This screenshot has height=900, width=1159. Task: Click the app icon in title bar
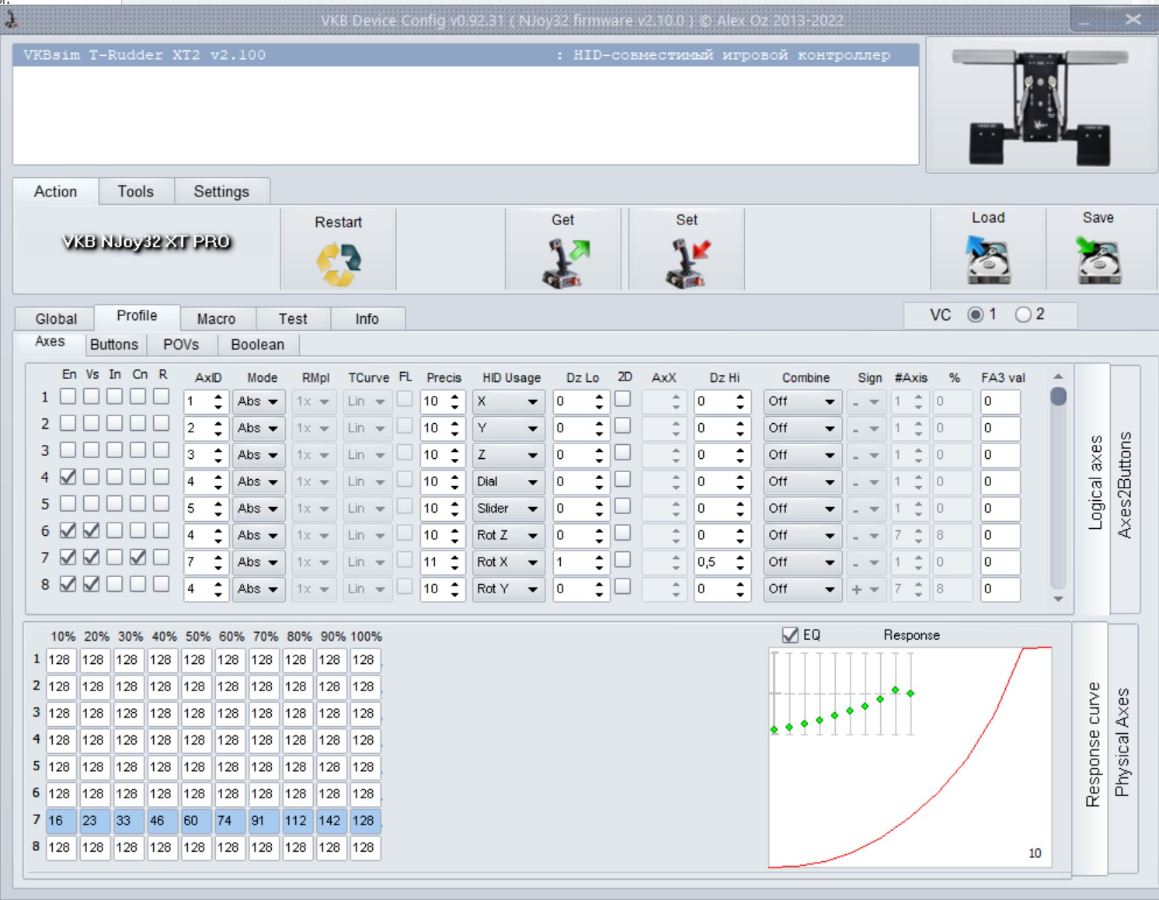(x=12, y=19)
